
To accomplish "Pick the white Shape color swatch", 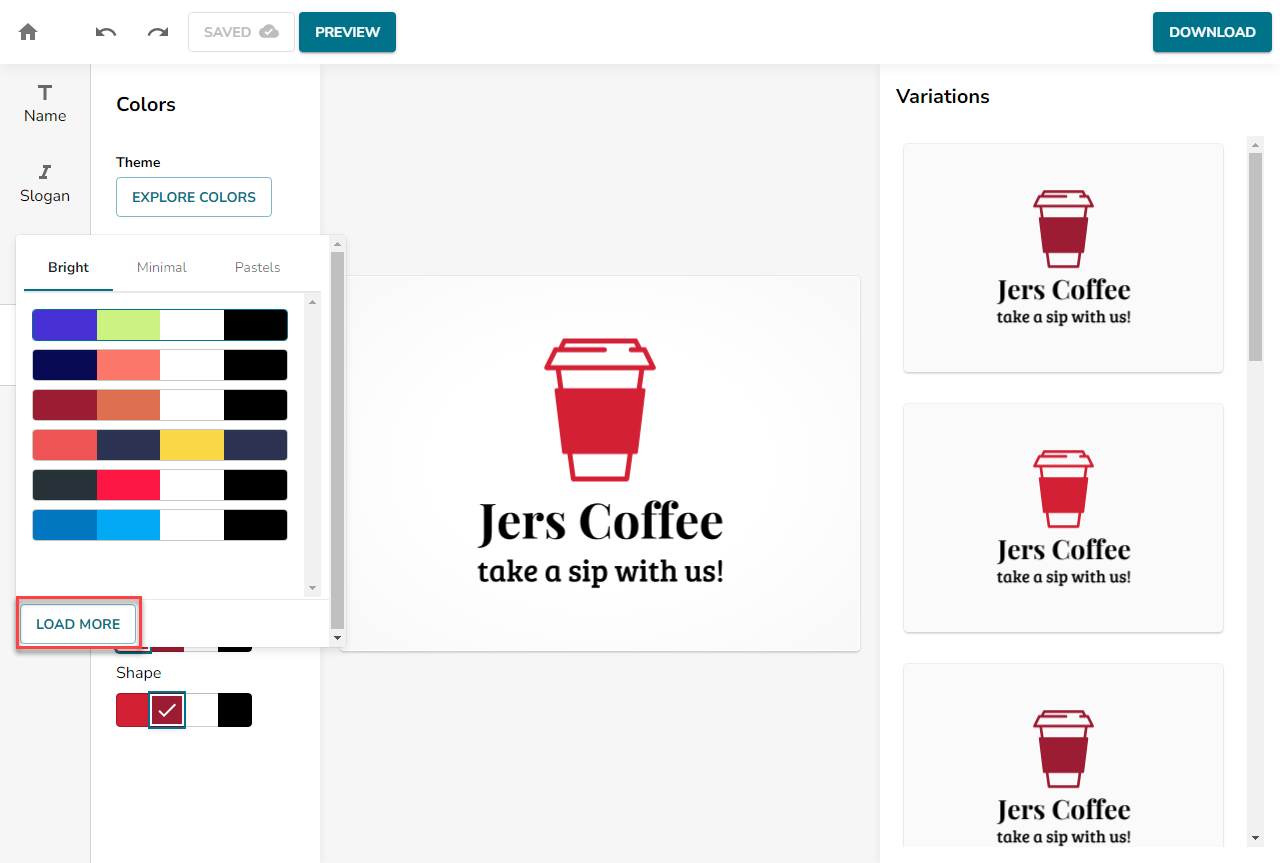I will 201,710.
